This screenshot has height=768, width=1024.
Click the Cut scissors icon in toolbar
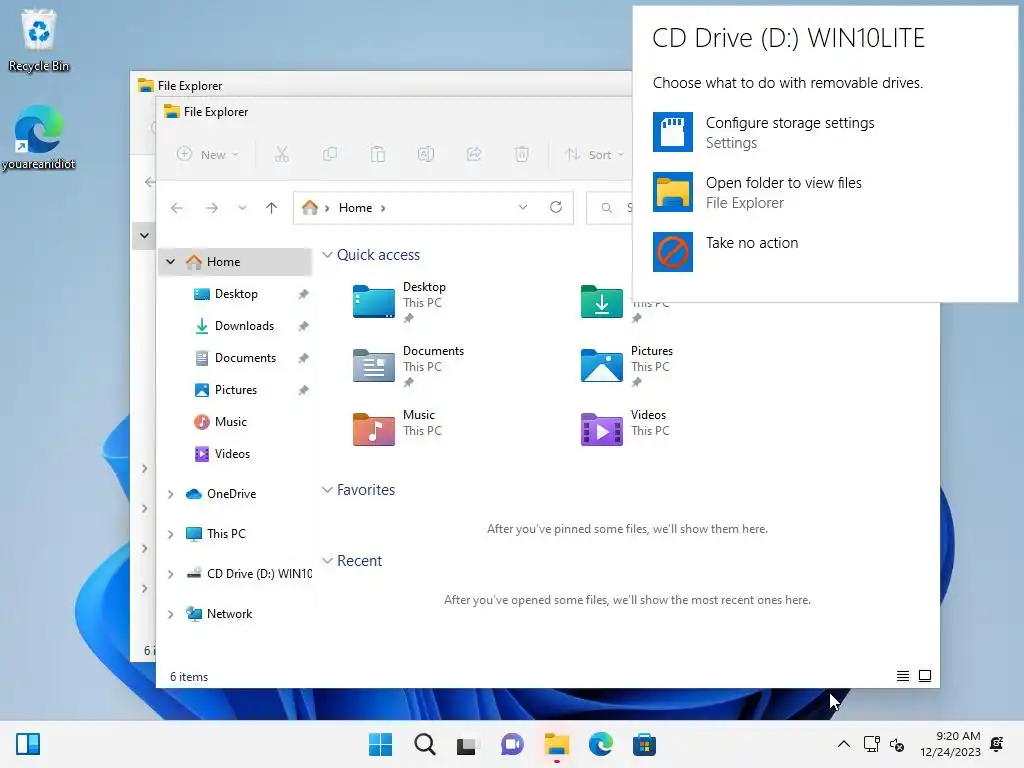point(281,155)
